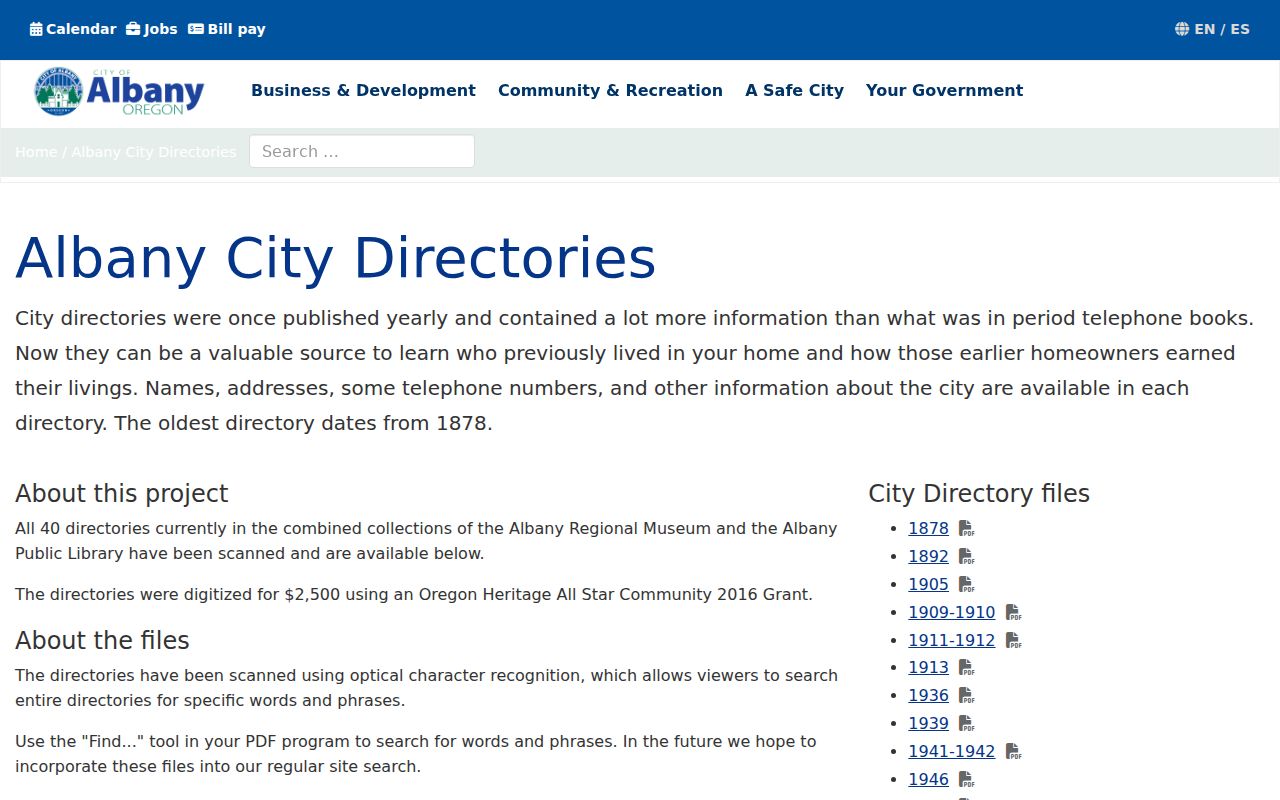Open the 1892 city directory
Image resolution: width=1280 pixels, height=800 pixels.
[x=928, y=556]
